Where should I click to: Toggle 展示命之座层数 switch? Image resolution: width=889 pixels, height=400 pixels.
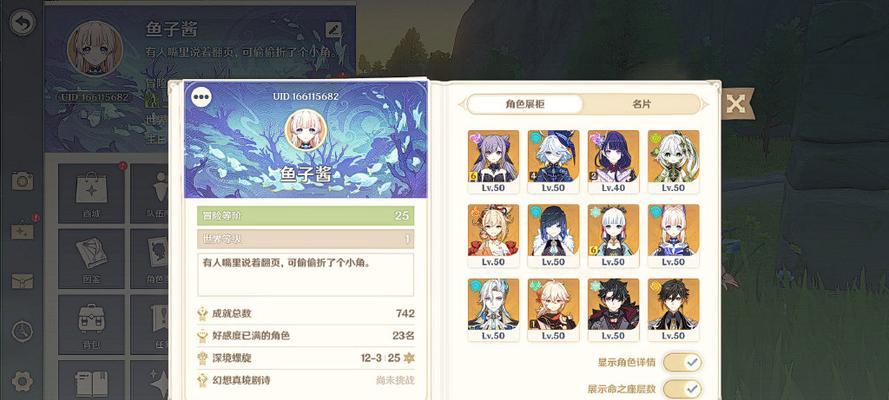pos(682,389)
